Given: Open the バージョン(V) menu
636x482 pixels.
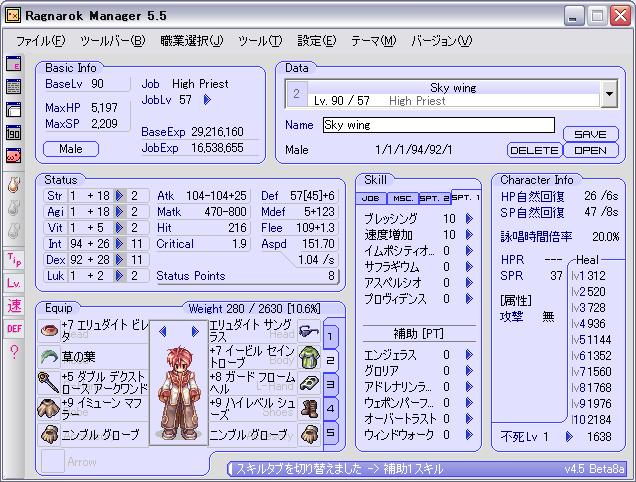Looking at the screenshot, I should click(x=442, y=41).
